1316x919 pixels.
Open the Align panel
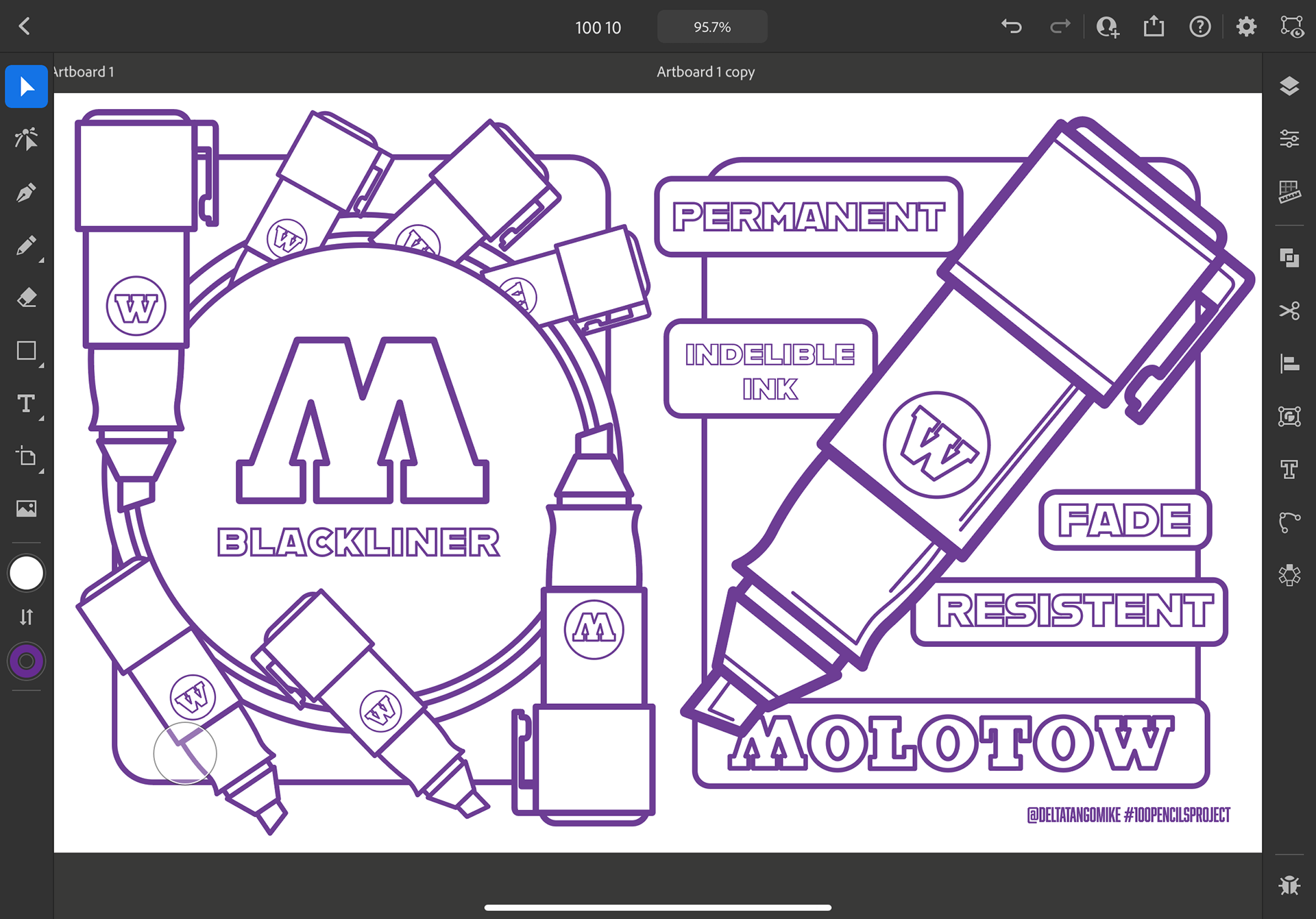click(x=1289, y=363)
